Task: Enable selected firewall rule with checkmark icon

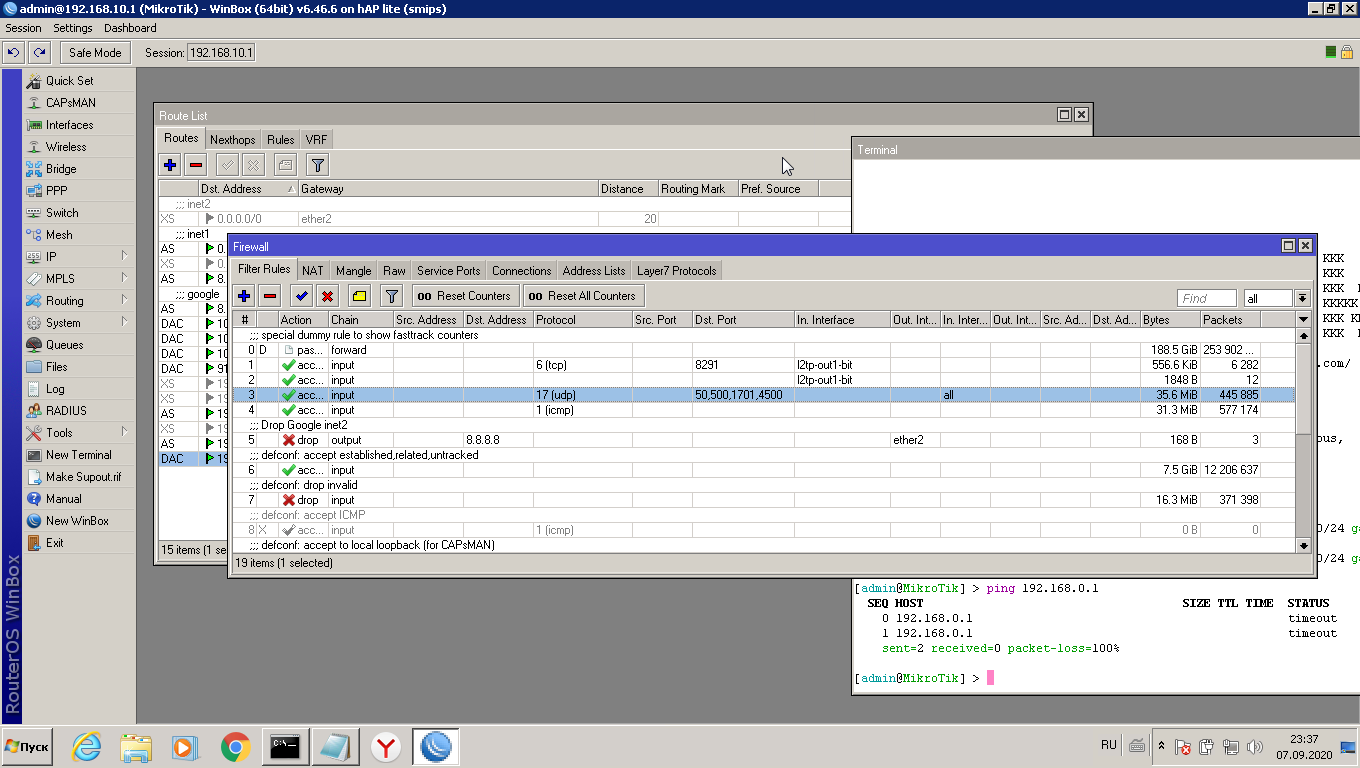Action: tap(301, 296)
